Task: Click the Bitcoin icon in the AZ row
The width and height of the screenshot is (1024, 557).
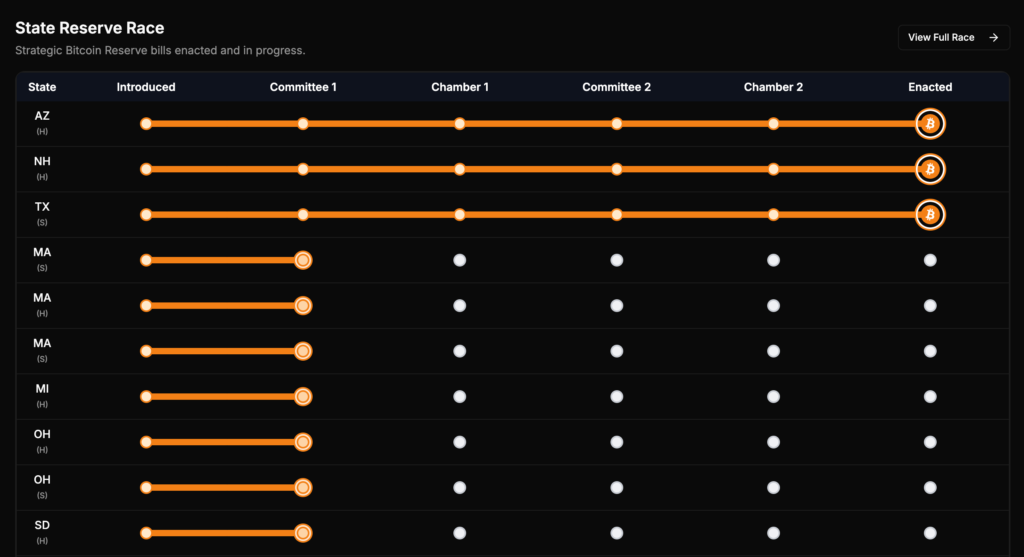Action: pos(930,124)
